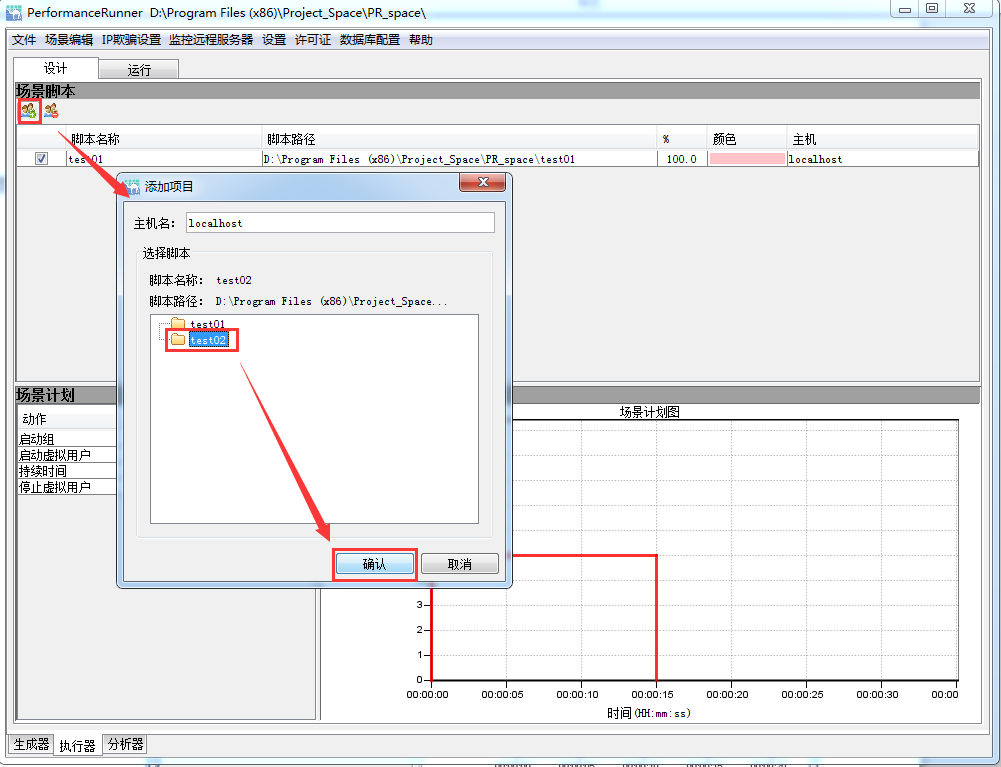
Task: Click the localhost host cell in the table
Action: click(883, 159)
